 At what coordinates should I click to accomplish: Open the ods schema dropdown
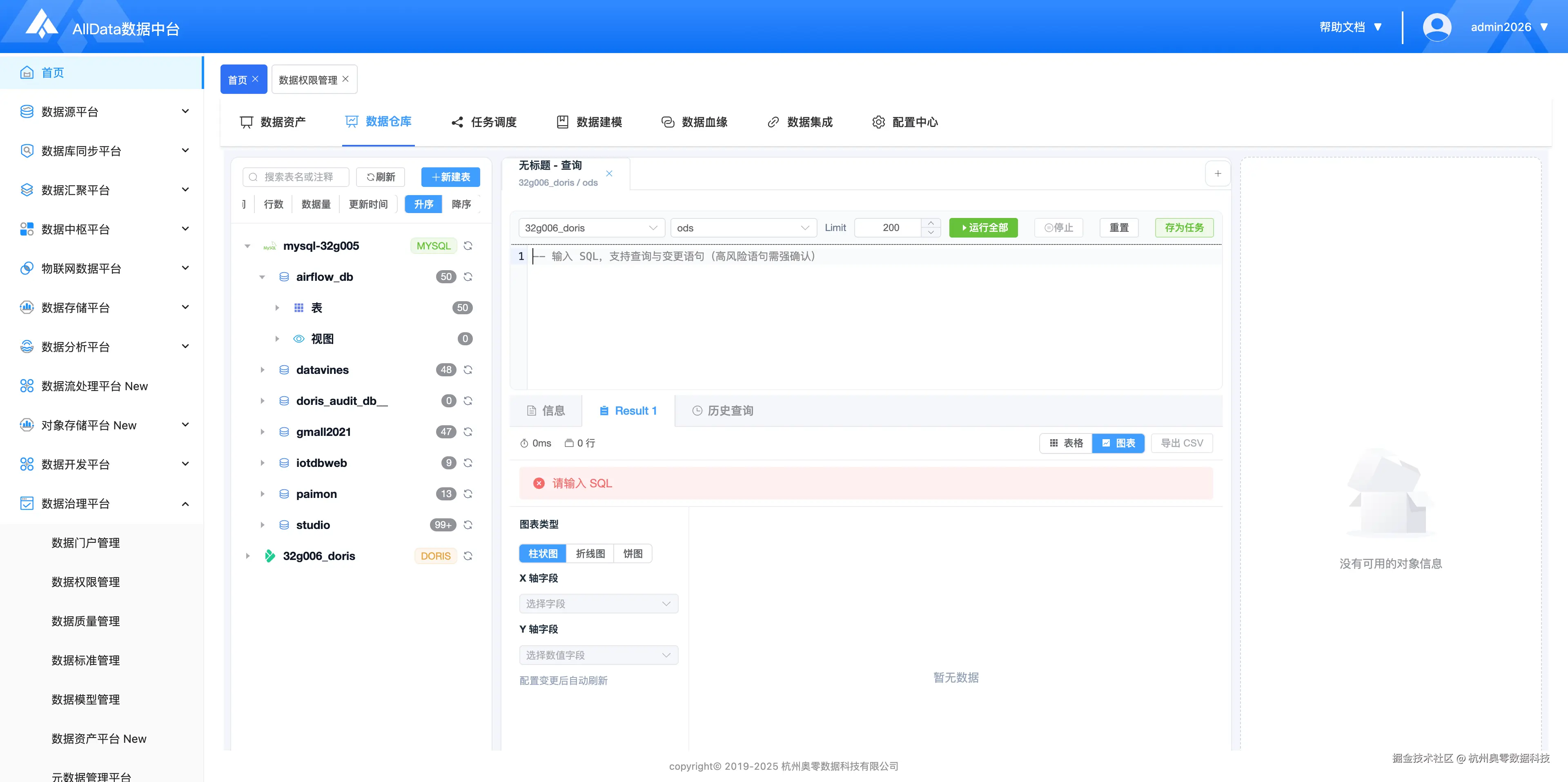(x=743, y=228)
